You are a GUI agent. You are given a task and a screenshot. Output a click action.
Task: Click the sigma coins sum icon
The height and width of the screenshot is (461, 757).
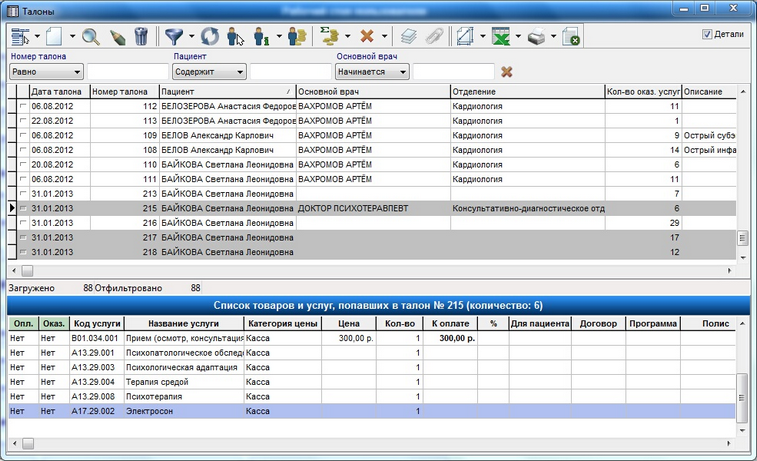pos(330,36)
